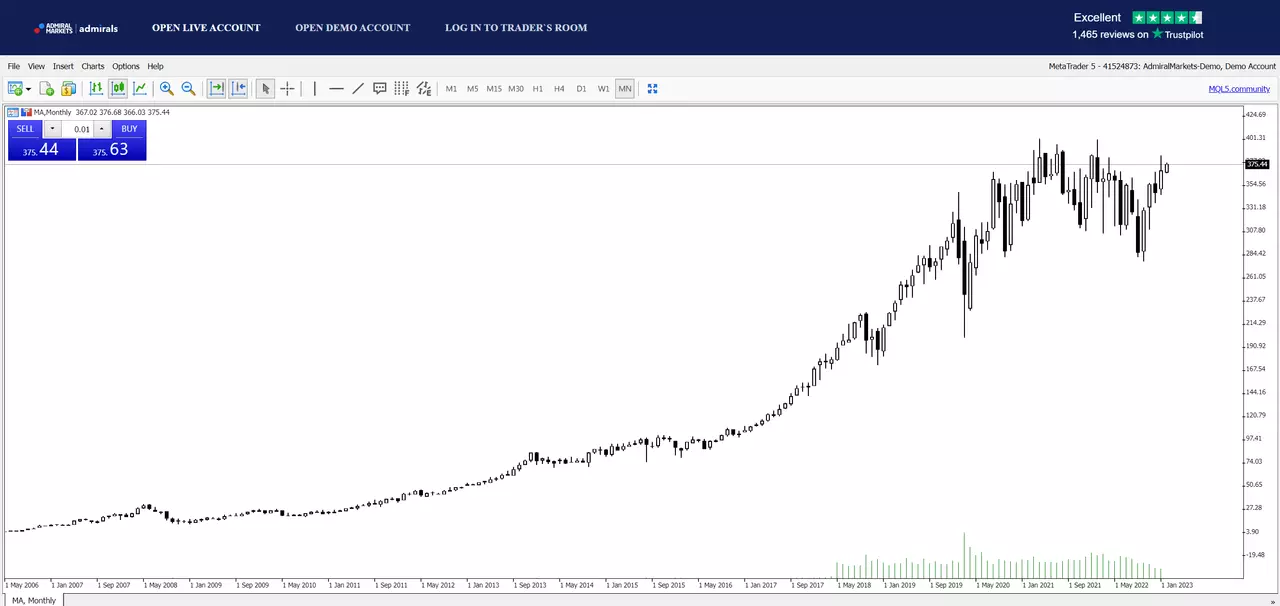
Task: Select the candlestick chart type icon
Action: [118, 89]
